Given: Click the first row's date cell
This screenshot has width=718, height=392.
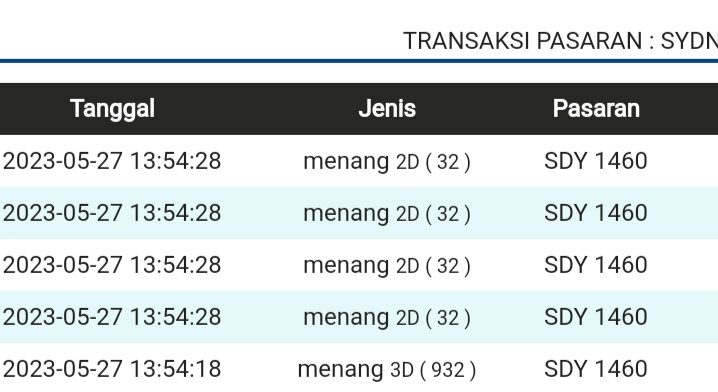Looking at the screenshot, I should pos(112,161).
